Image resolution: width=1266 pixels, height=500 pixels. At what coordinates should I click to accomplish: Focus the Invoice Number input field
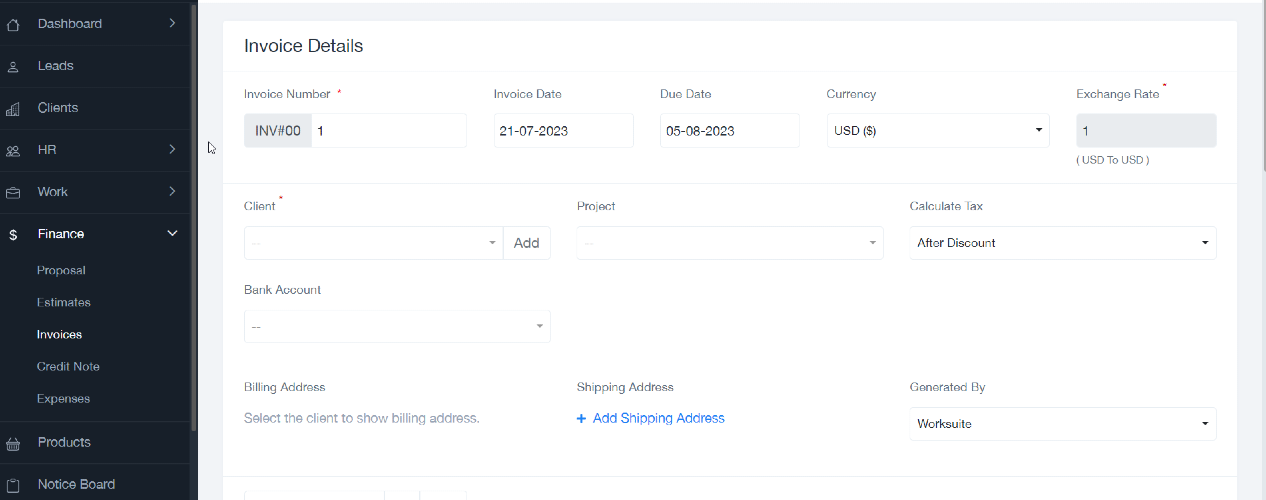click(x=388, y=131)
